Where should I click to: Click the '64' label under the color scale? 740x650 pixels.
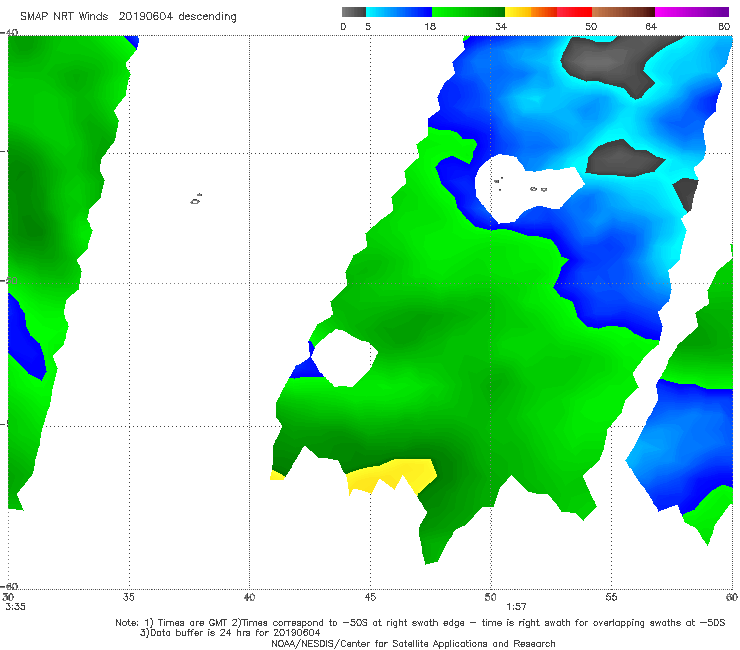click(x=651, y=26)
